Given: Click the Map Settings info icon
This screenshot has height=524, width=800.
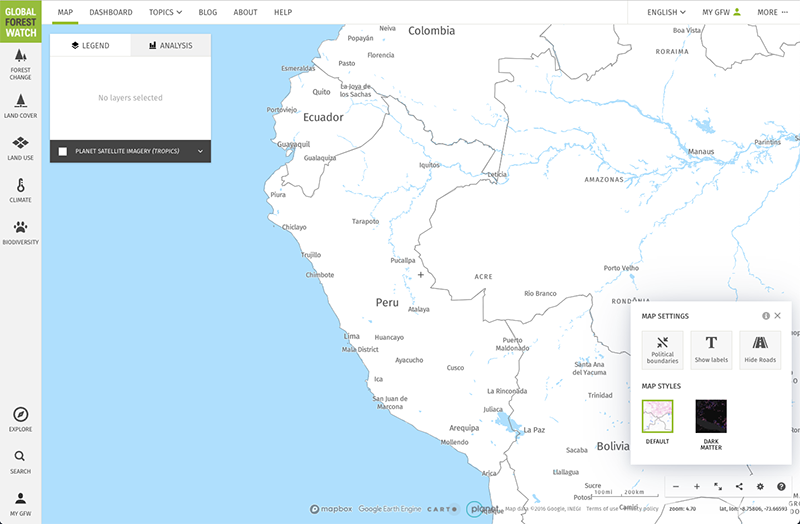Looking at the screenshot, I should (x=766, y=316).
